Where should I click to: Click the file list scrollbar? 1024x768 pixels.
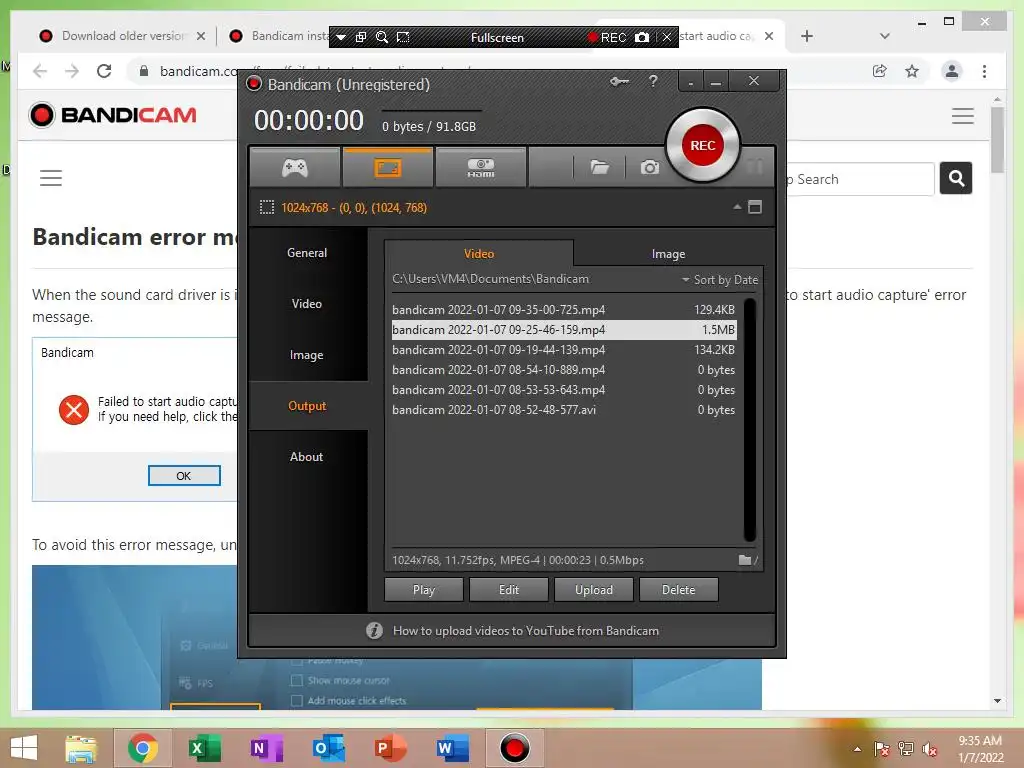point(750,419)
